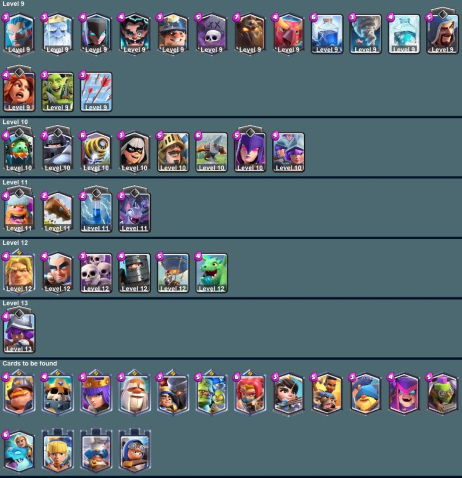Click the Skeleton King champion card
The height and width of the screenshot is (478, 462).
pyautogui.click(x=57, y=393)
